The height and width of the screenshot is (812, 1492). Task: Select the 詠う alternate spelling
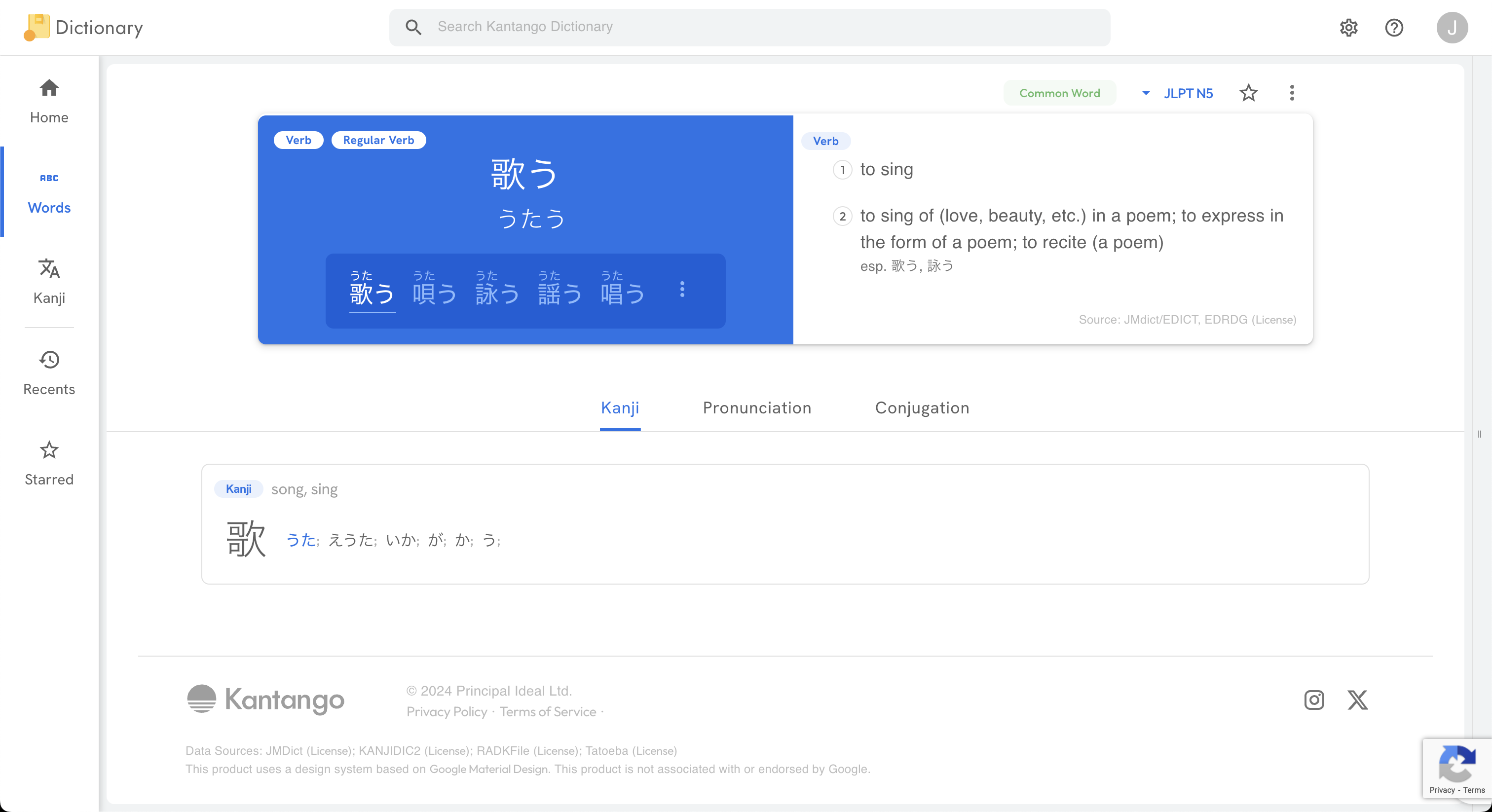click(497, 289)
